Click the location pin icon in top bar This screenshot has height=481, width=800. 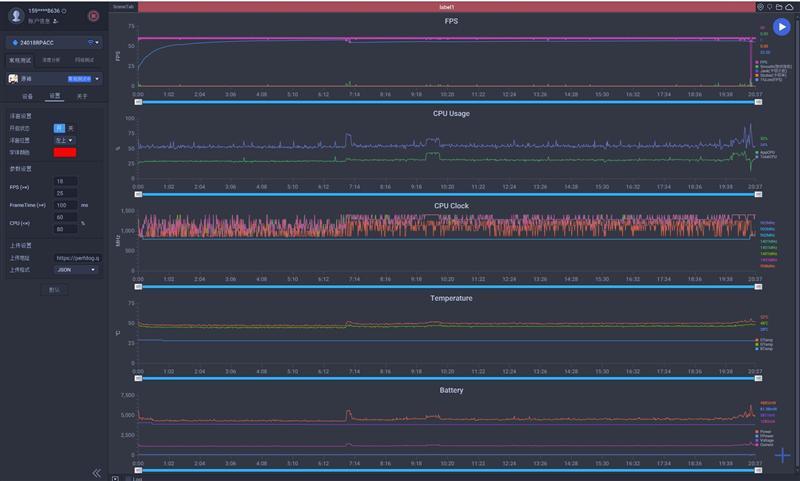[x=760, y=7]
